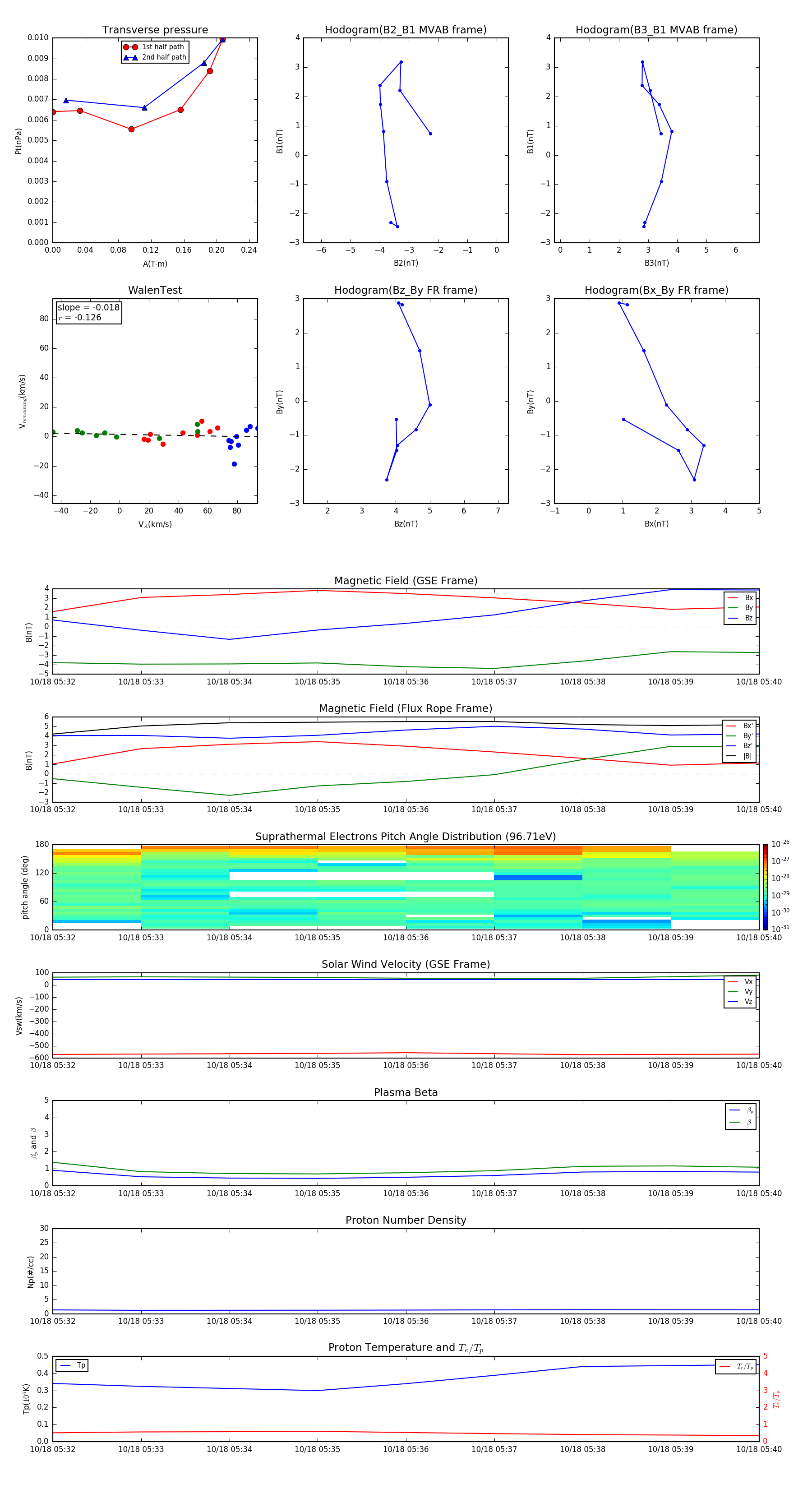Select the '1st half path' legend entry
812x1489 pixels.
click(154, 47)
